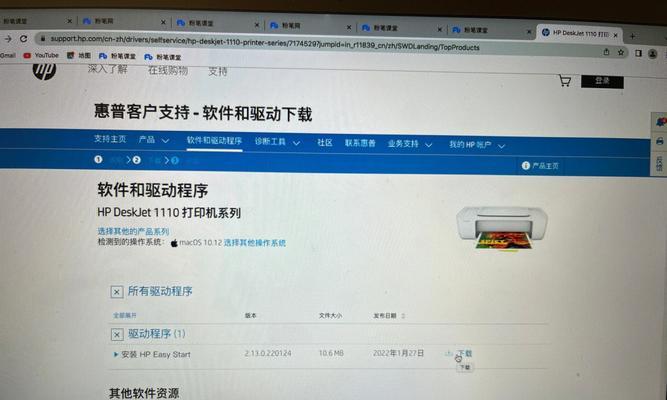Close the HP DeskJet 1110 tab
Screen dimensions: 667x400
(616, 35)
